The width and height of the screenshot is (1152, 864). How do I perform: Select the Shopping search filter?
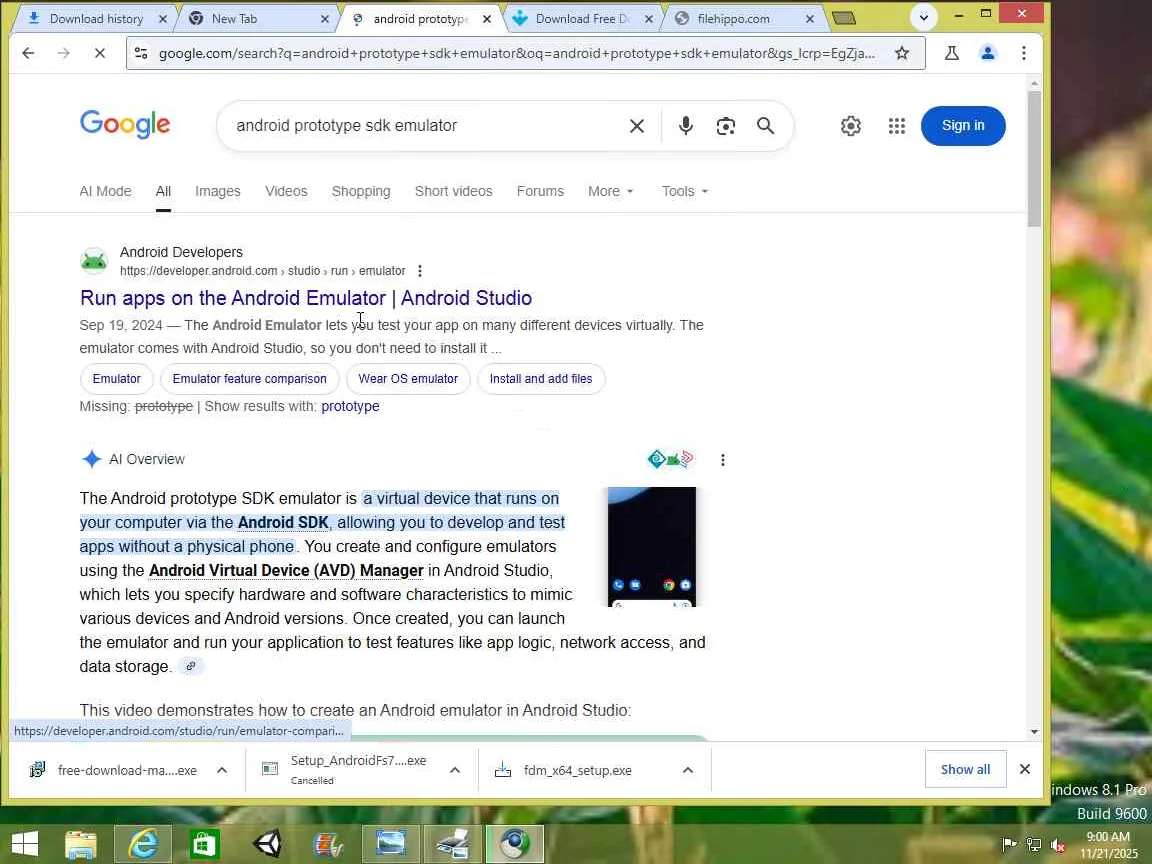click(361, 191)
